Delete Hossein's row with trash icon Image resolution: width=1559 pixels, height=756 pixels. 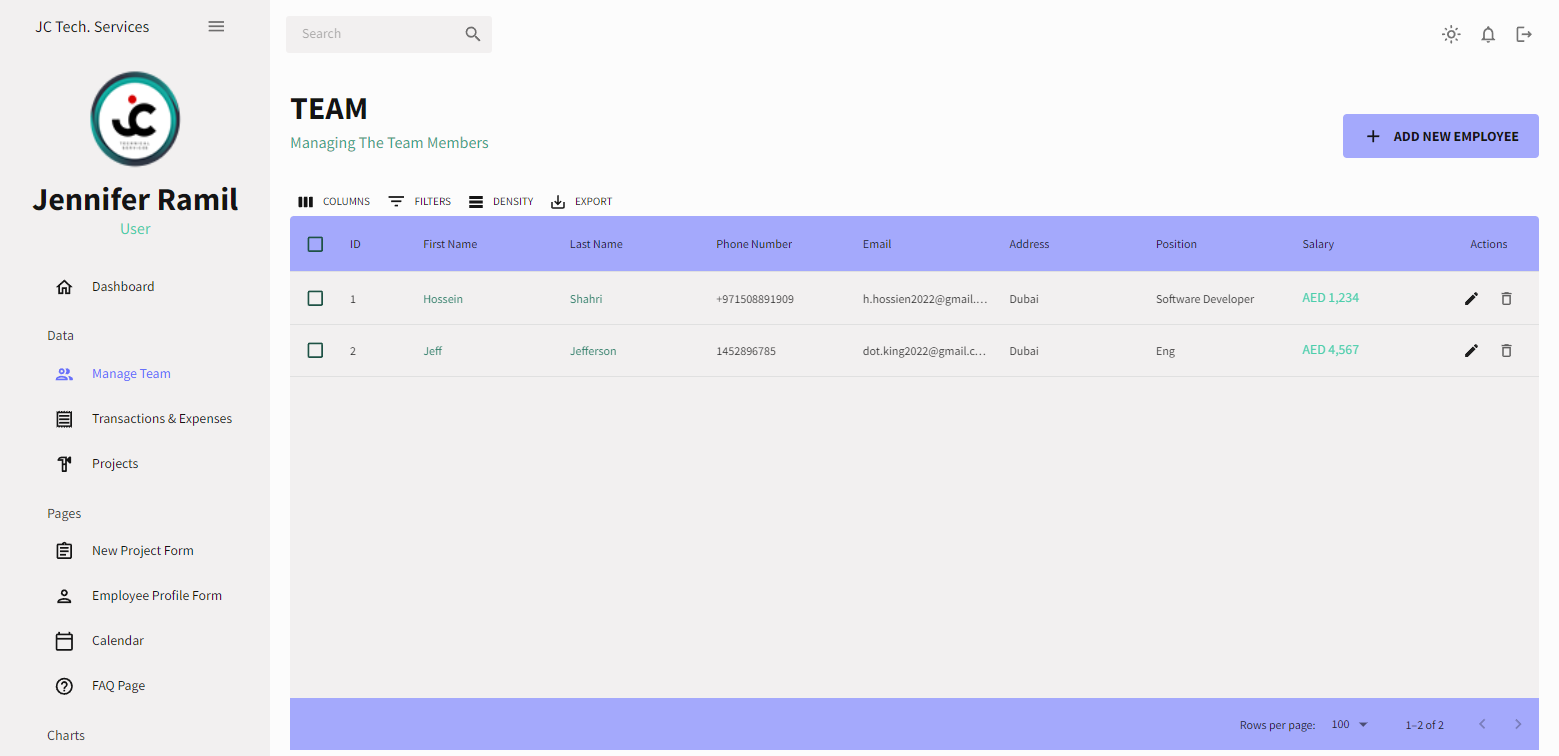click(x=1506, y=298)
